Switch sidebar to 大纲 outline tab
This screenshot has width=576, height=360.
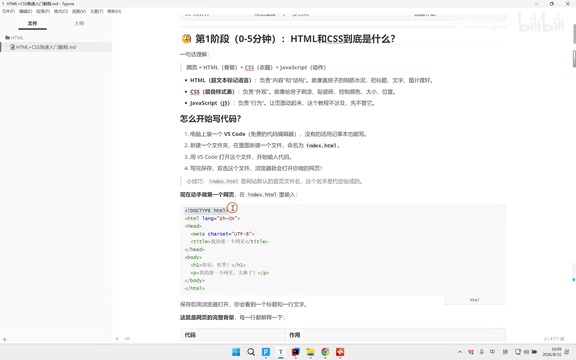tap(79, 23)
